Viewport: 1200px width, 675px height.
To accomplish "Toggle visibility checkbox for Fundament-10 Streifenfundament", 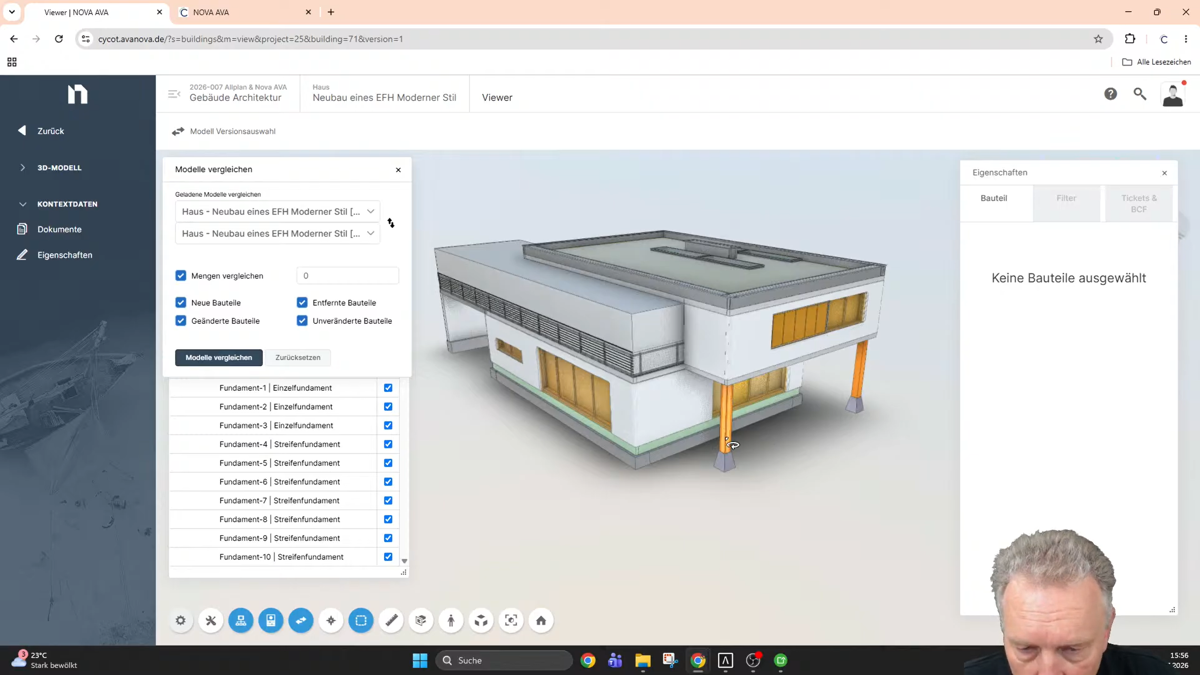I will [x=388, y=557].
